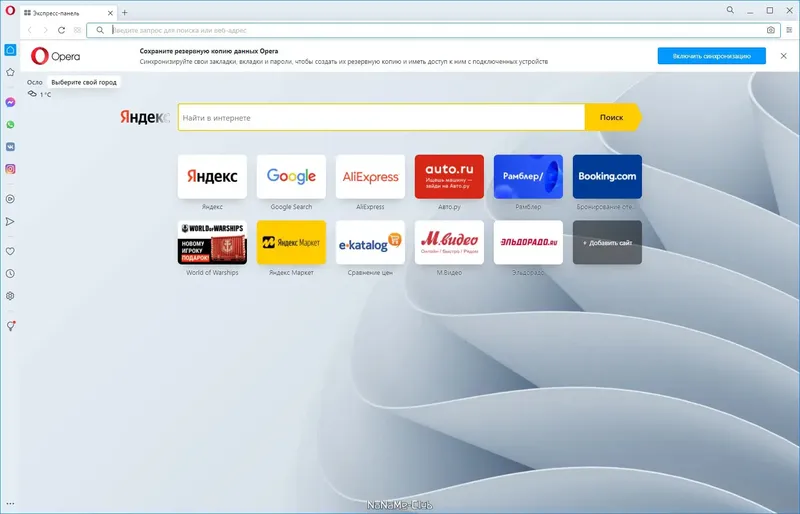This screenshot has height=514, width=800.
Task: Click the 1°C temperature reading
Action: point(45,94)
